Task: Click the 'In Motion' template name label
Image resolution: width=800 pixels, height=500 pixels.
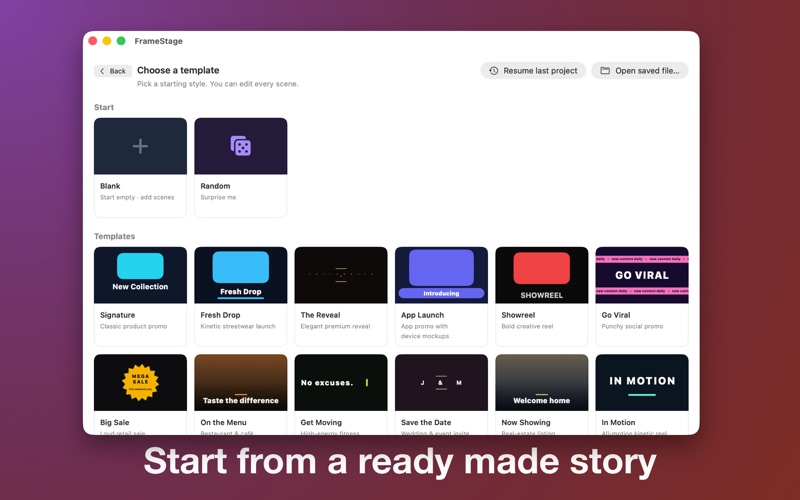Action: (x=618, y=422)
